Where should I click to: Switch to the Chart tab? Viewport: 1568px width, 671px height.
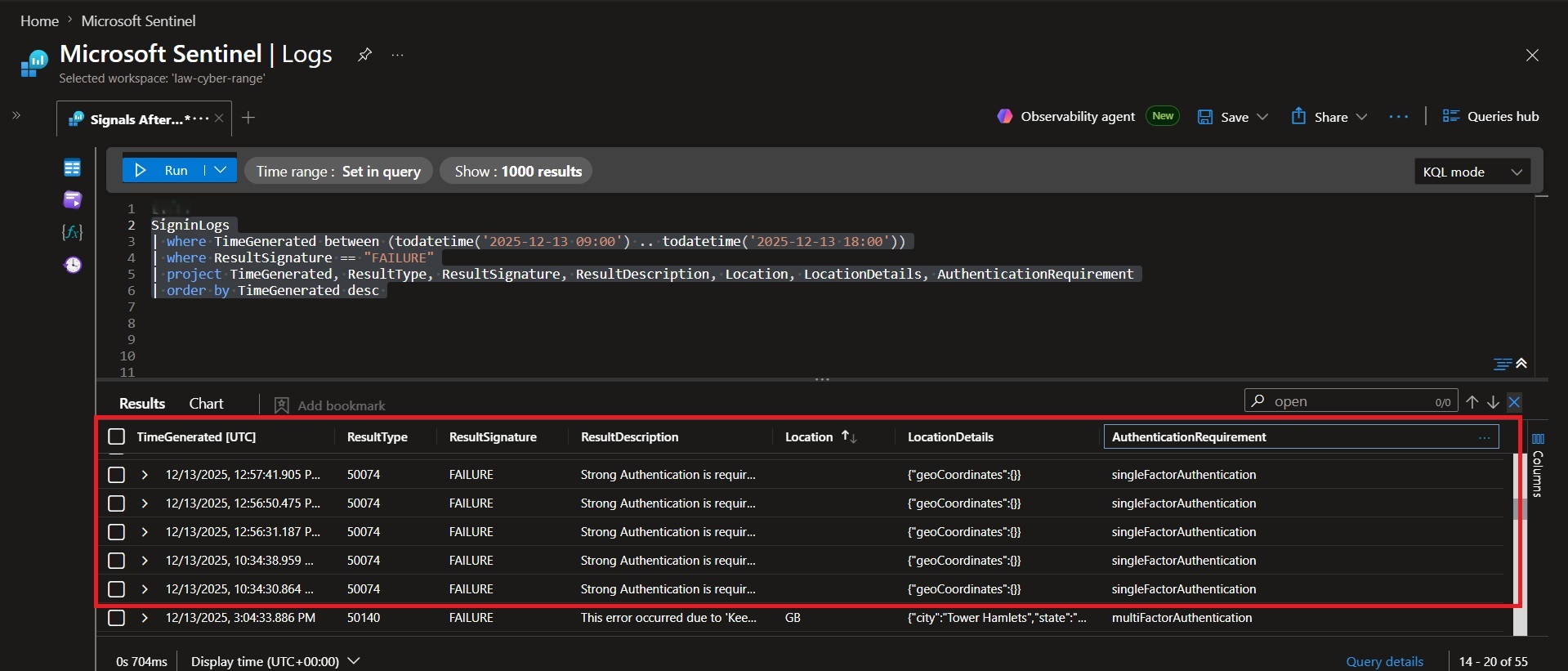click(206, 404)
